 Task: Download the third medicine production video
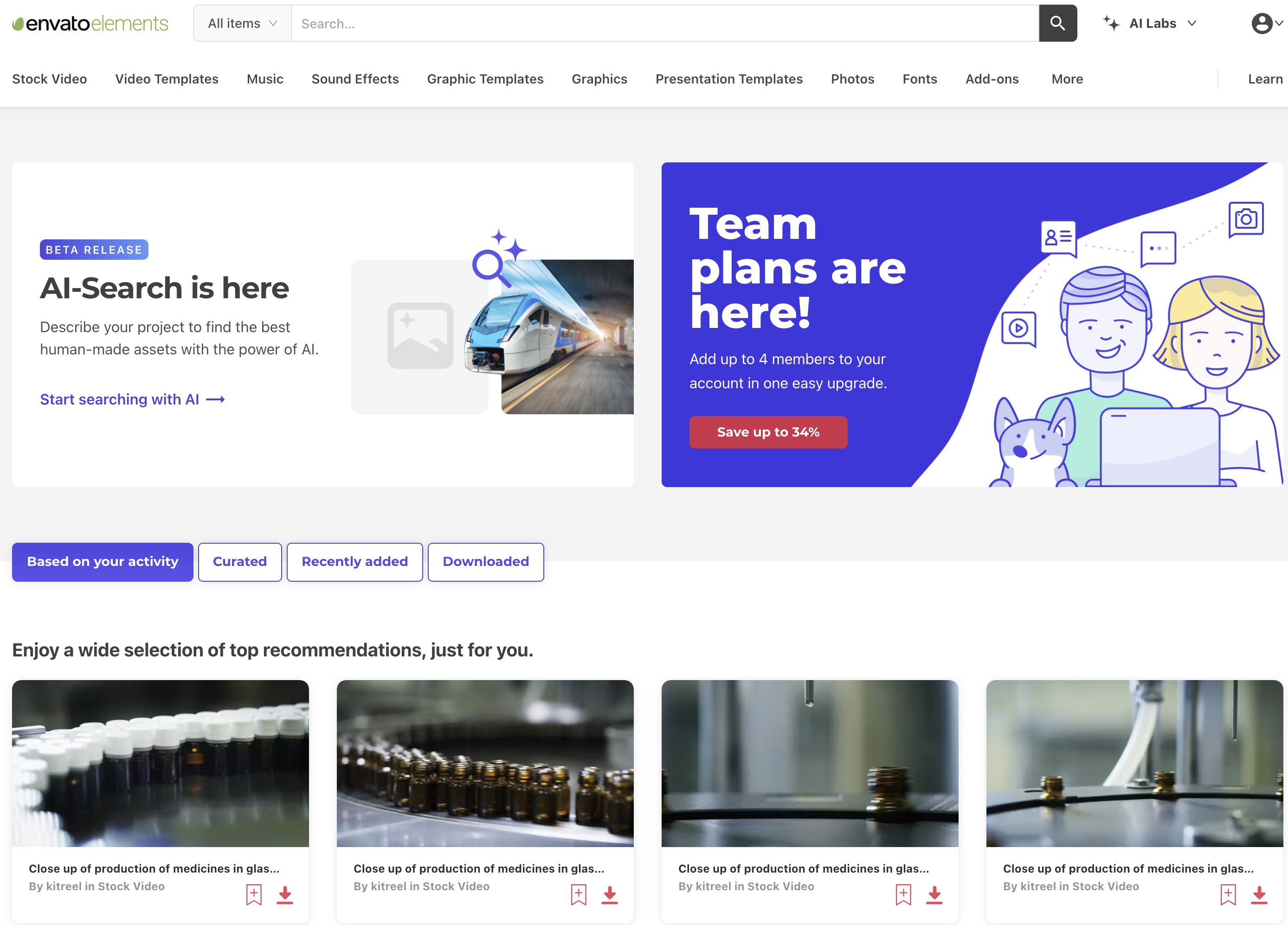click(x=934, y=895)
